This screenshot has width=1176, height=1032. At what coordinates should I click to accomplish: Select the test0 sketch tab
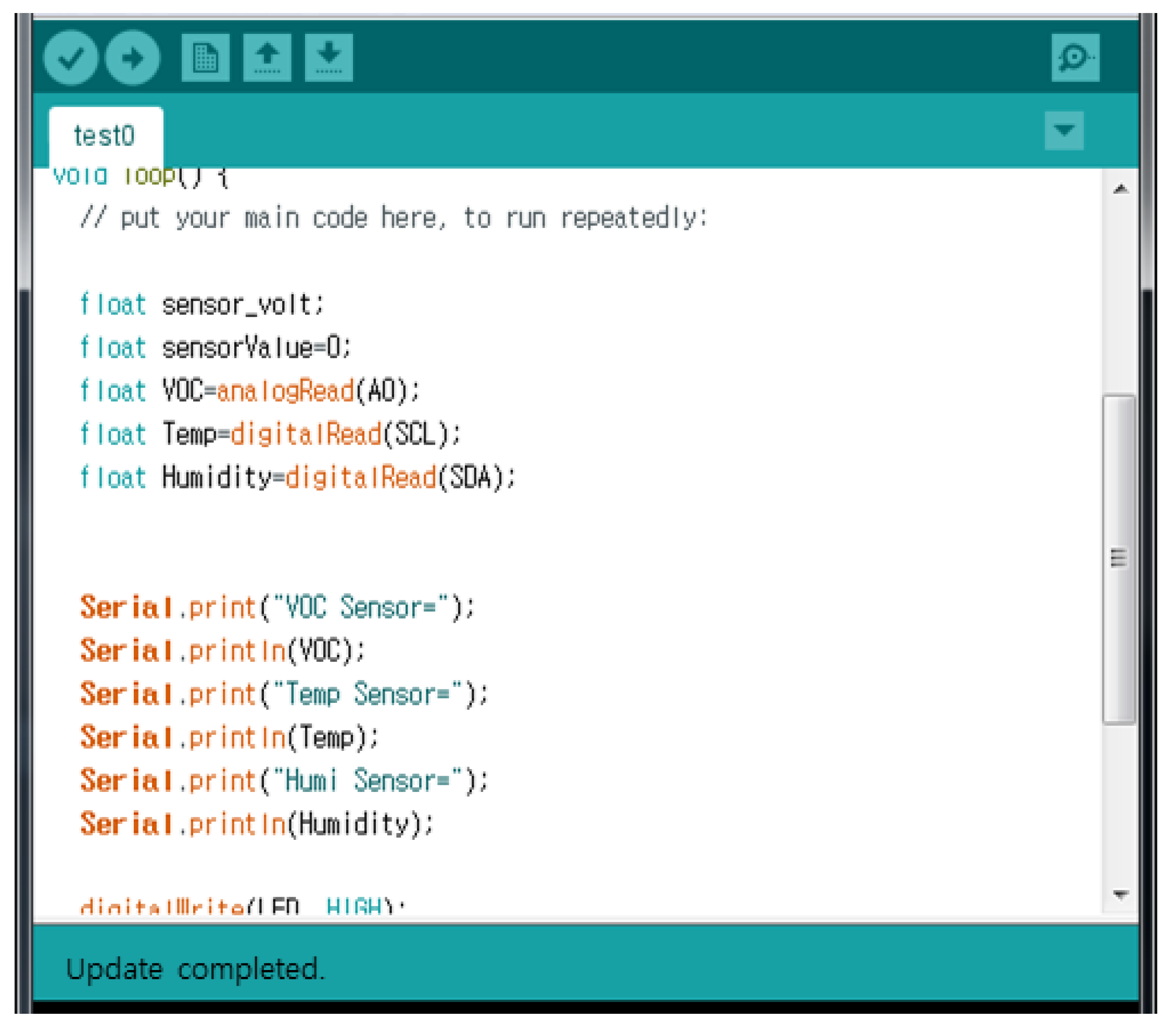point(105,136)
